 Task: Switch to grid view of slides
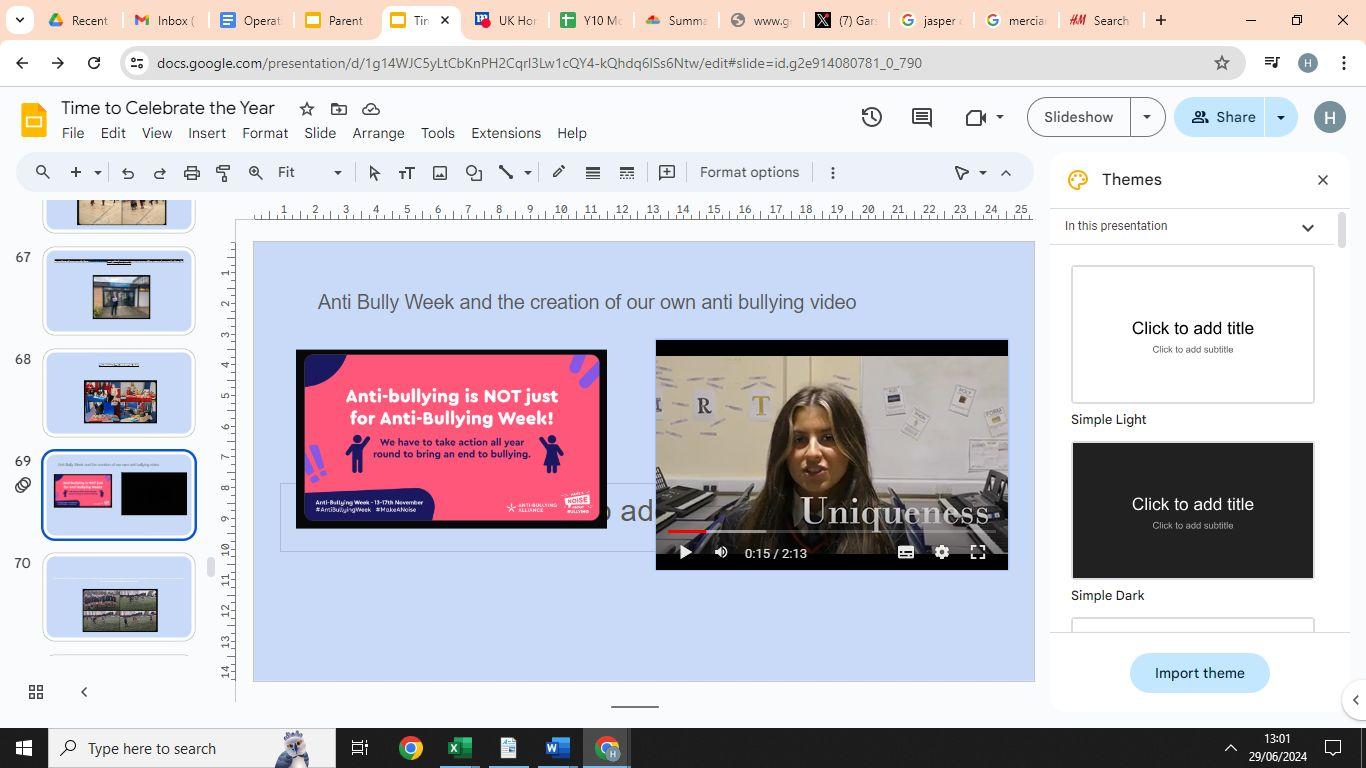[x=36, y=692]
